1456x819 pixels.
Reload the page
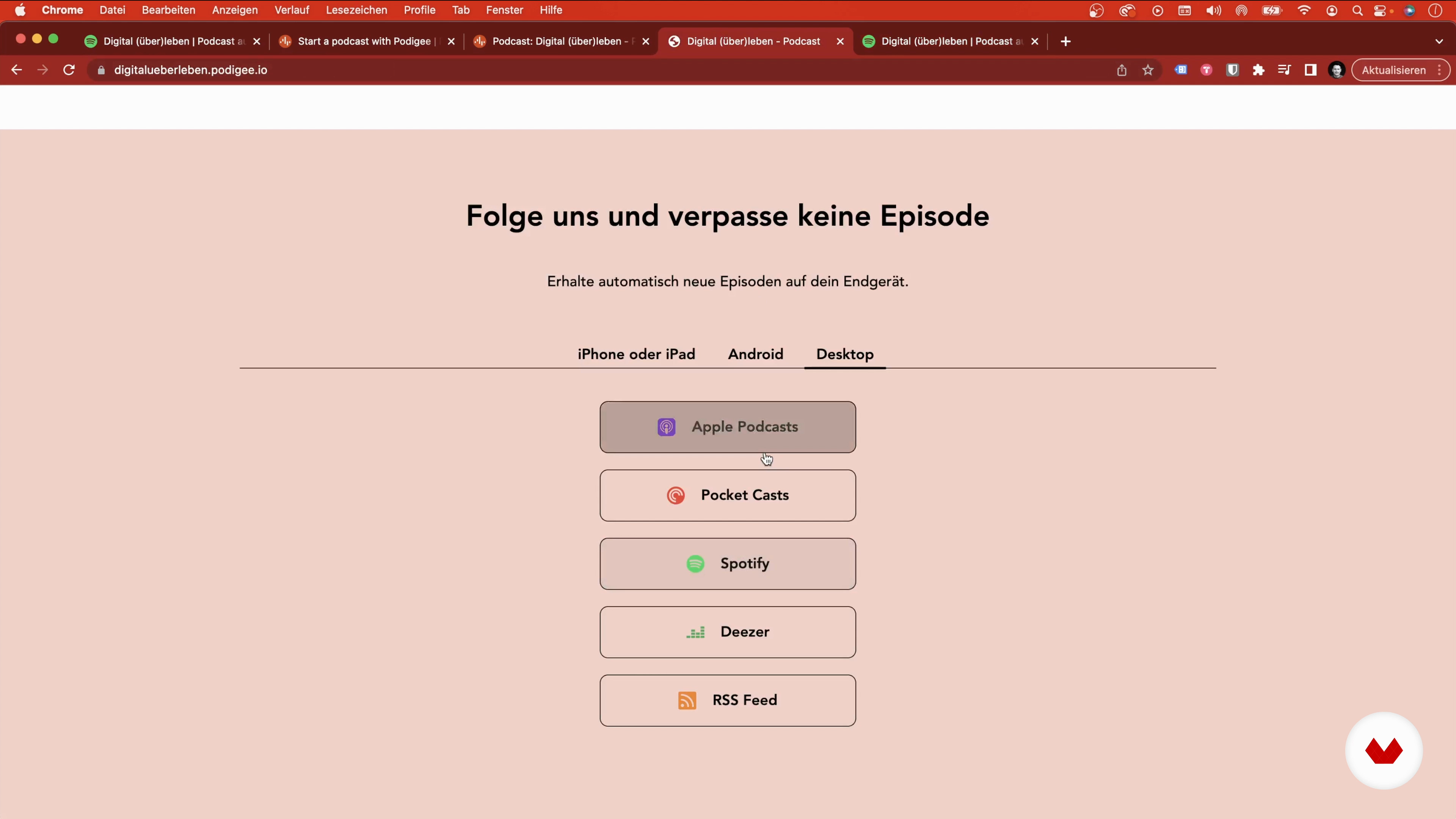pos(69,70)
